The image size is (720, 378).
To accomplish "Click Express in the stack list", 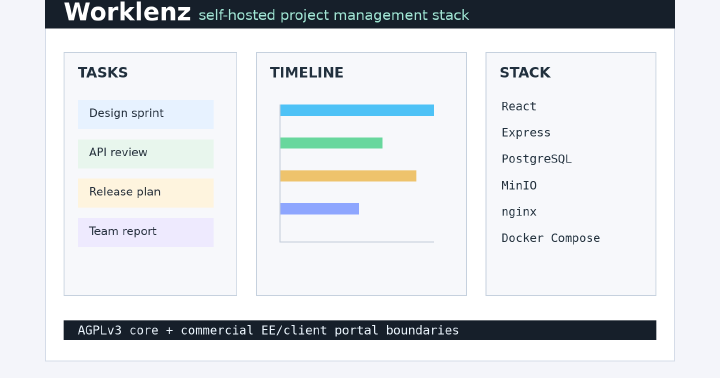I will (526, 133).
